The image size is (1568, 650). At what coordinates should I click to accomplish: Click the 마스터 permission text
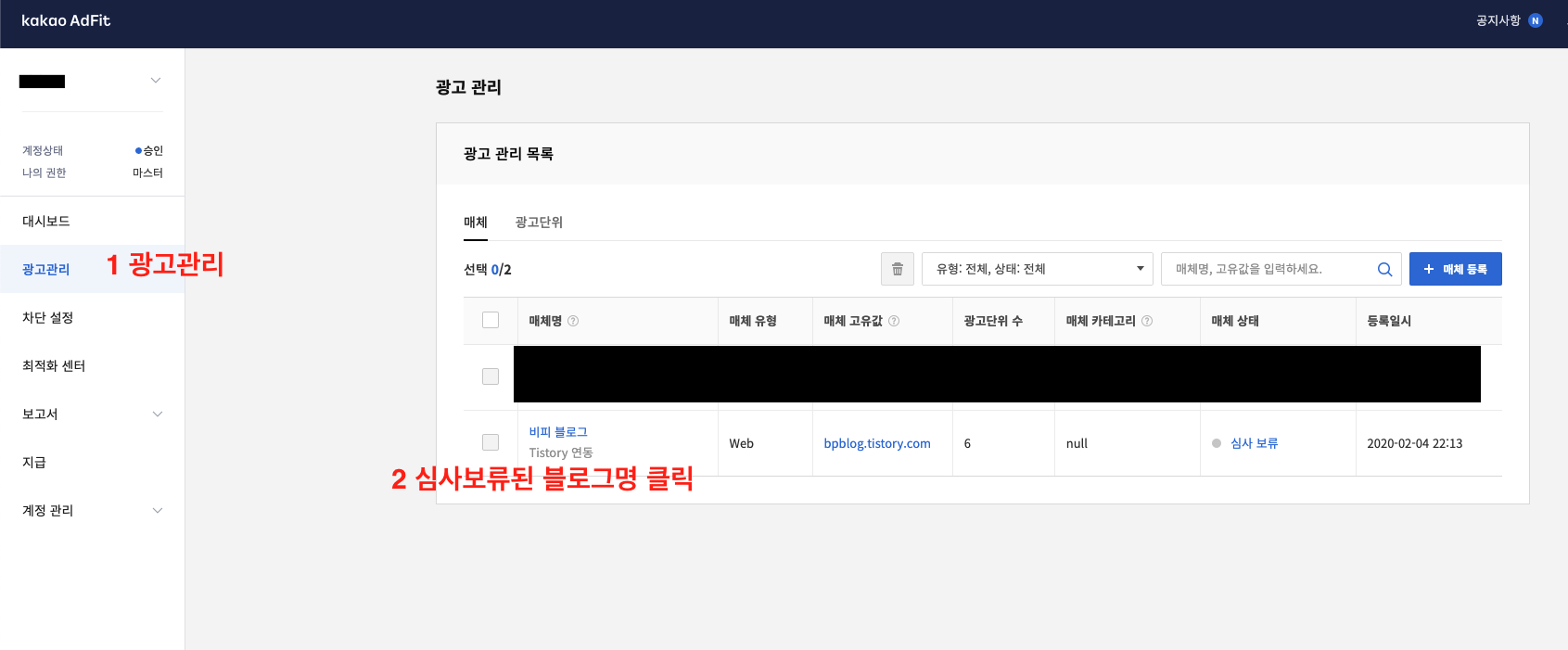point(147,172)
